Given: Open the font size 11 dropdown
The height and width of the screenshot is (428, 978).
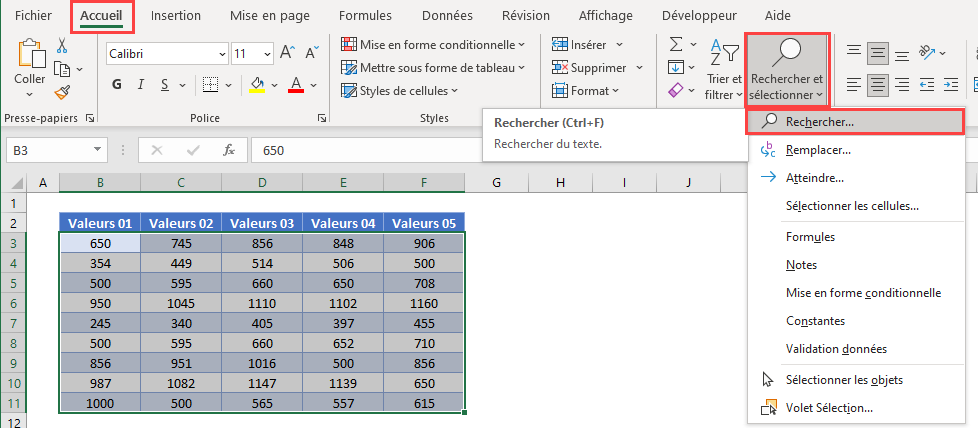Looking at the screenshot, I should (x=268, y=54).
